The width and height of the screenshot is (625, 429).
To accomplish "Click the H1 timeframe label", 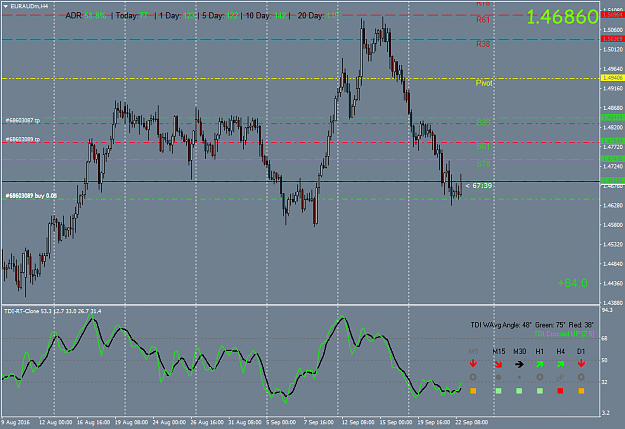I will click(540, 351).
